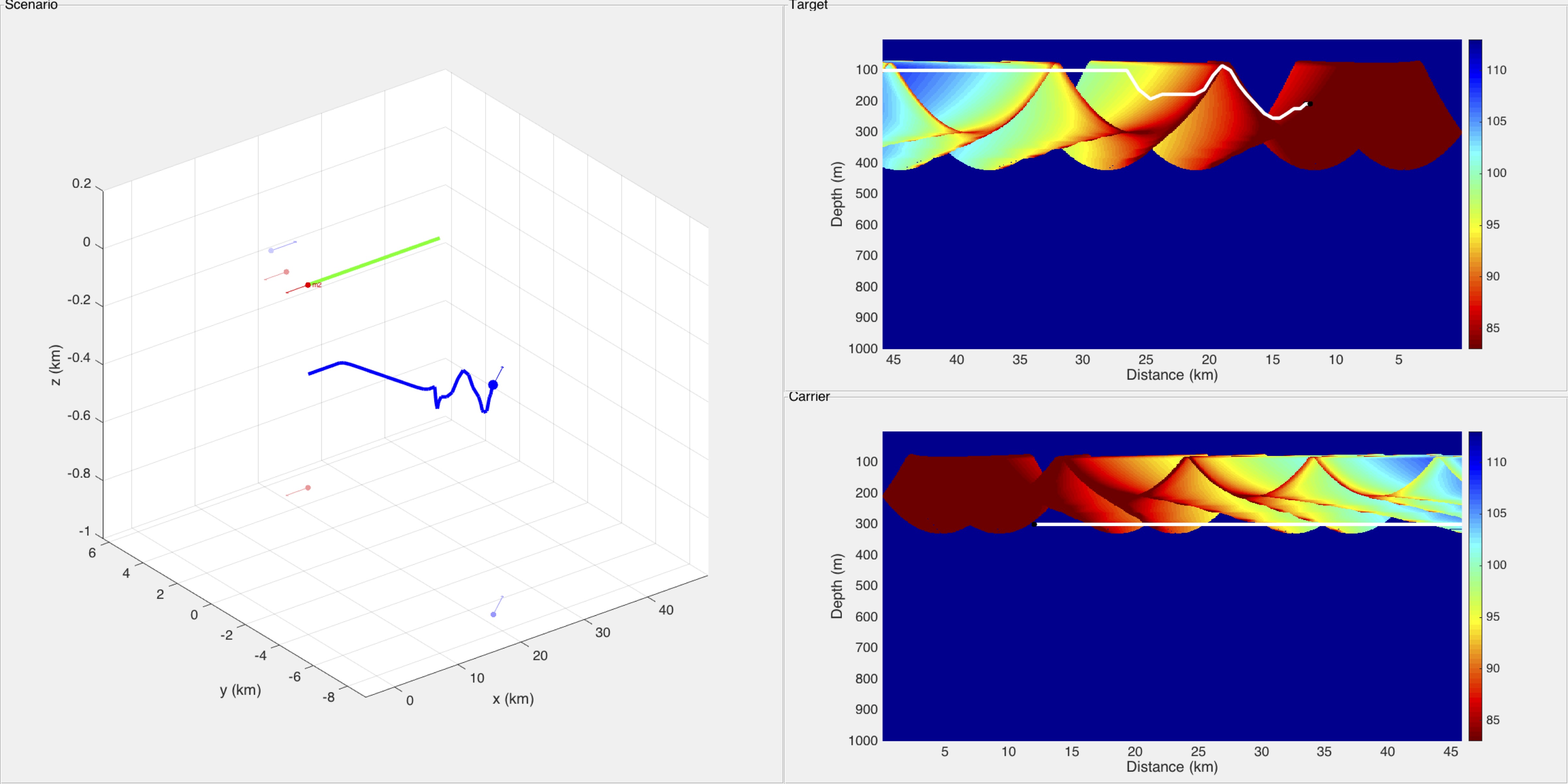Click the '-1' tick on the z axis
1568x784 pixels.
[85, 531]
